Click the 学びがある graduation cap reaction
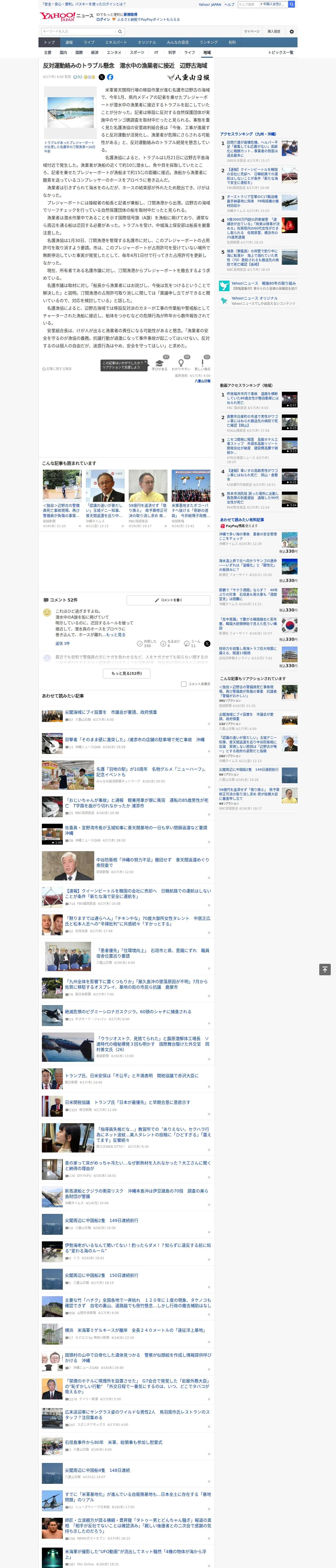The width and height of the screenshot is (336, 1568). [160, 364]
